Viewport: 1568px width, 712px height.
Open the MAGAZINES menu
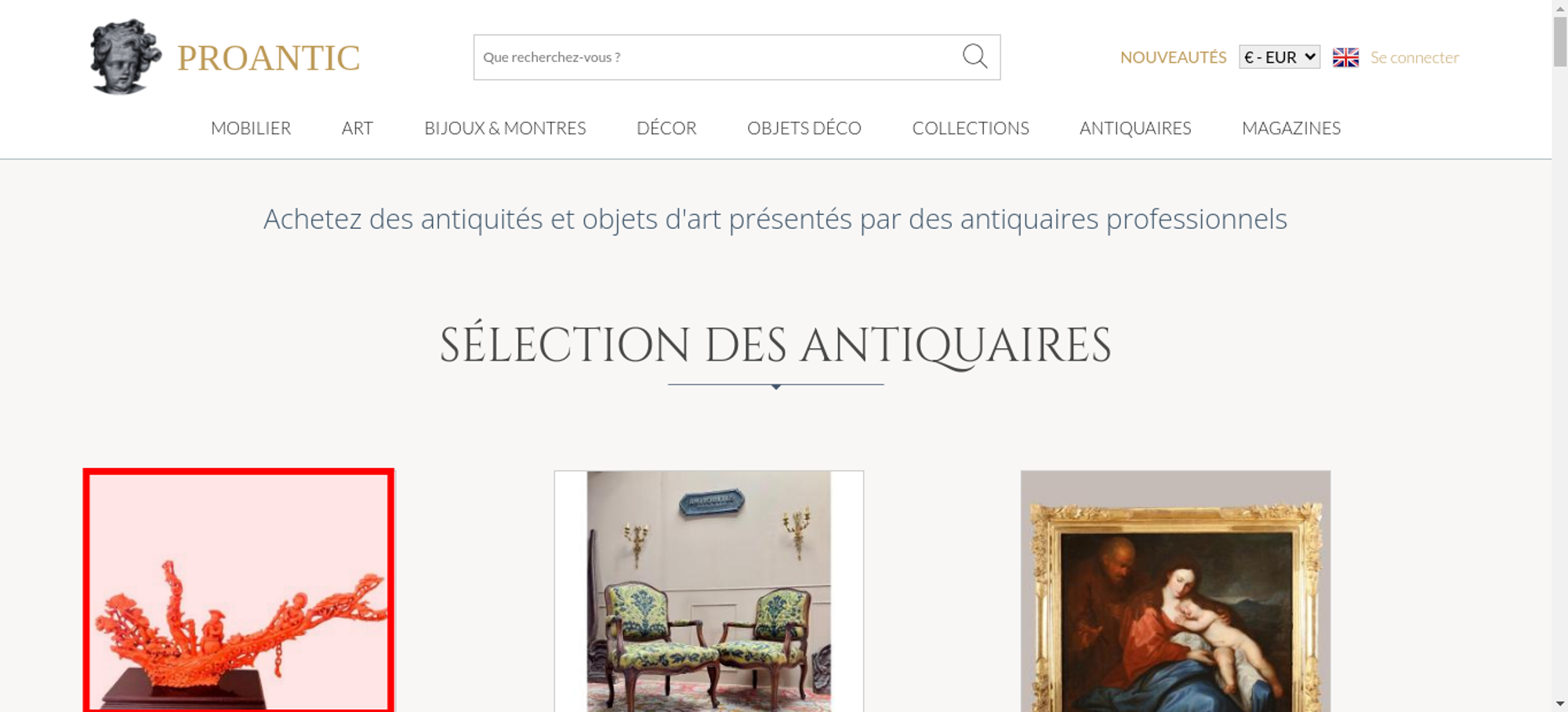click(x=1291, y=128)
